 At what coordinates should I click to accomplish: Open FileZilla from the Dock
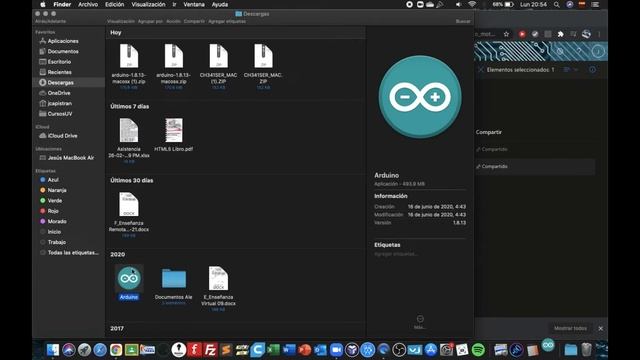pyautogui.click(x=210, y=350)
